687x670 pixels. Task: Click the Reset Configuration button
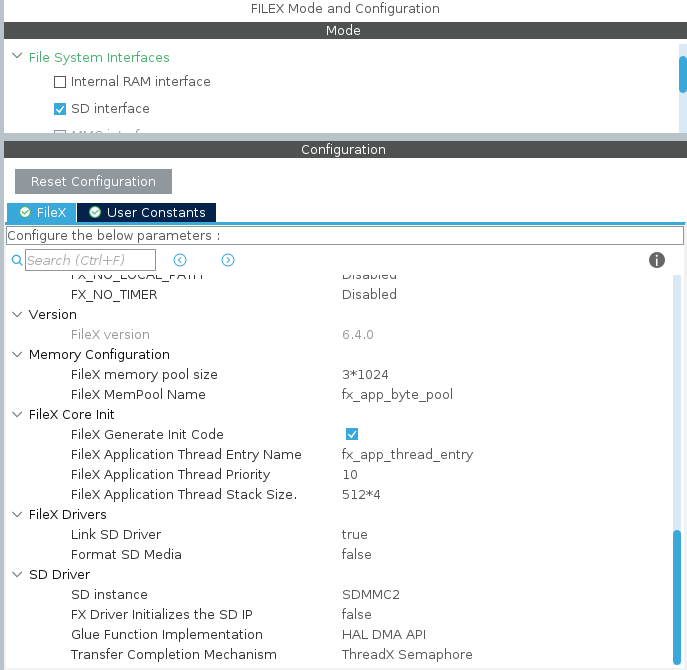[93, 181]
